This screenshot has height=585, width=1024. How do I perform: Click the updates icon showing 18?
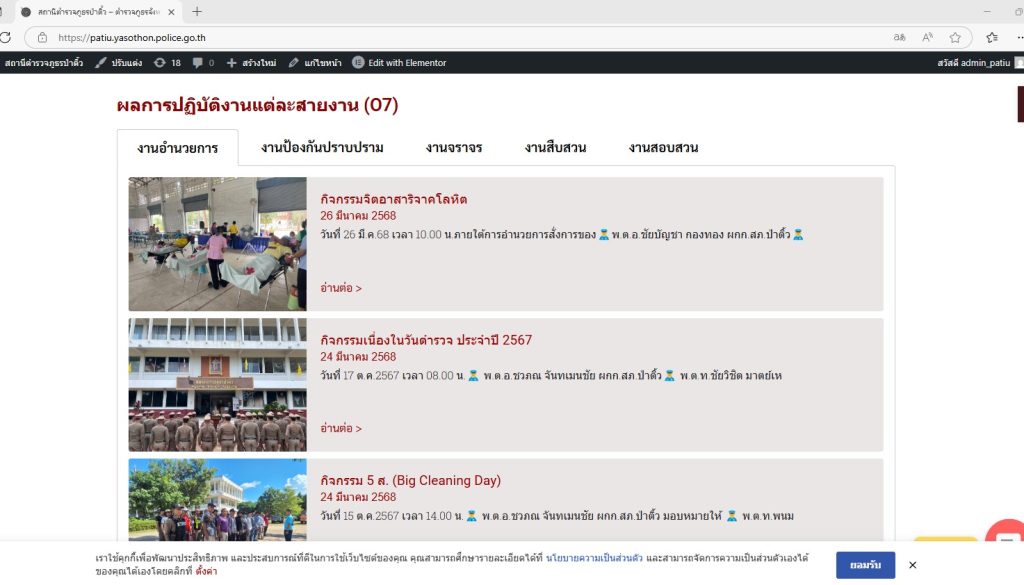[x=167, y=63]
